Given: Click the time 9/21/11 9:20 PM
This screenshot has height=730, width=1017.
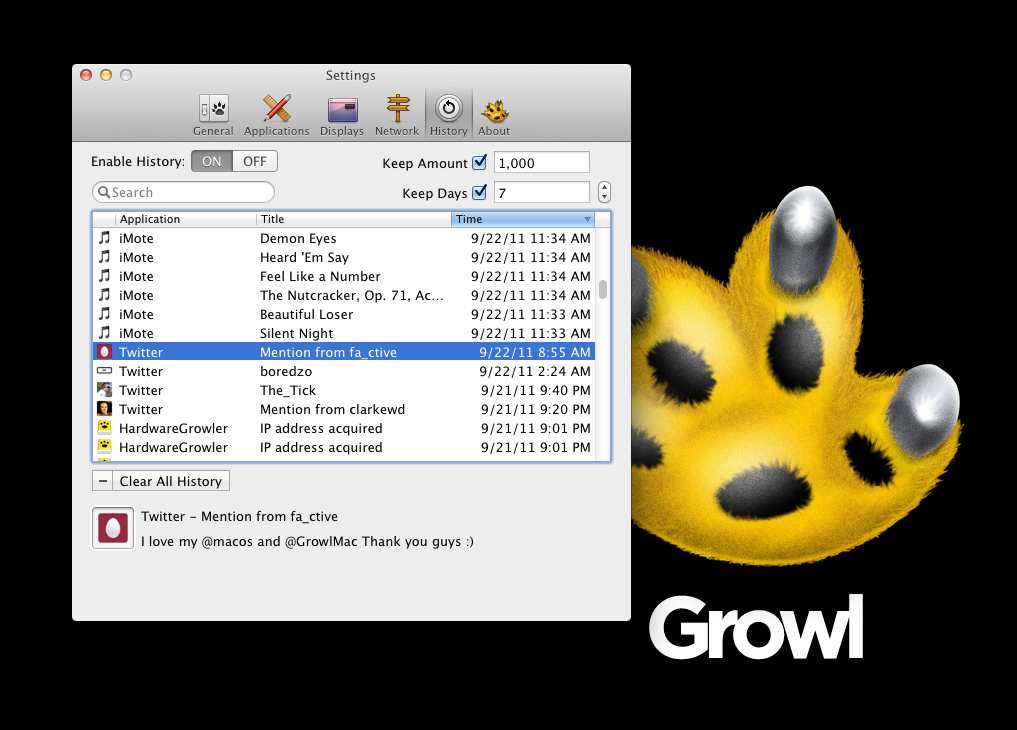Looking at the screenshot, I should coord(536,409).
